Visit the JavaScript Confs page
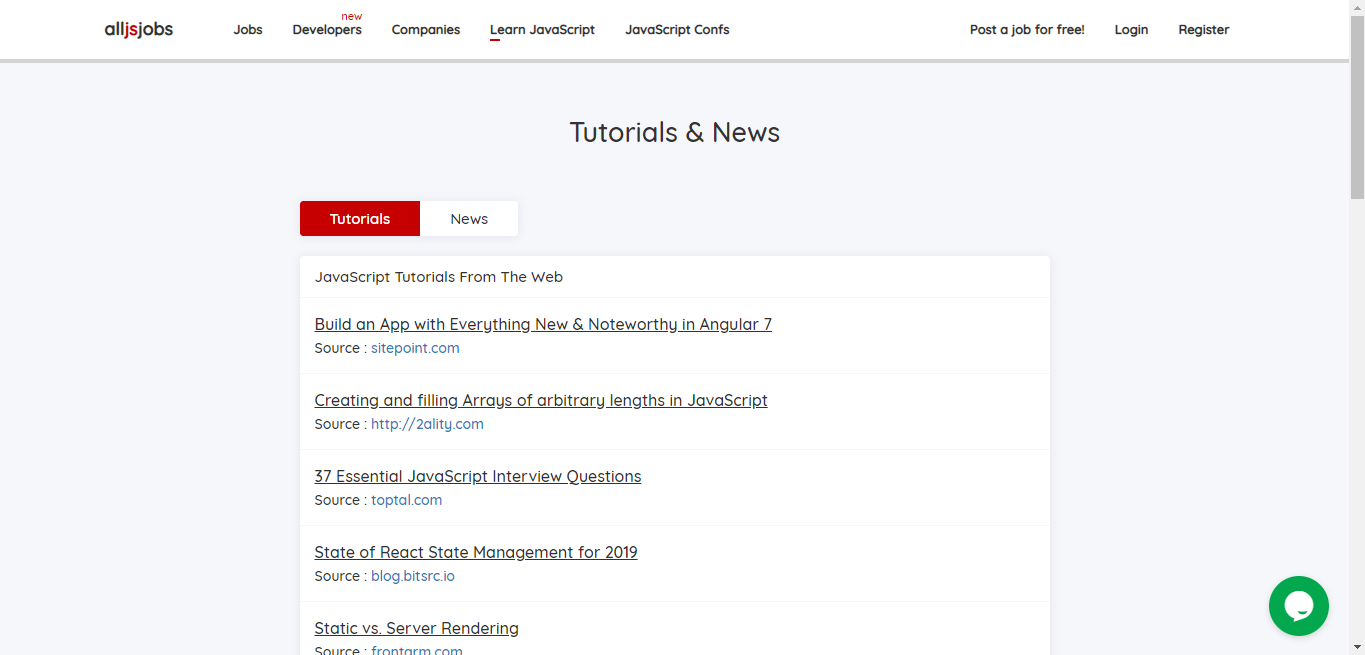1365x655 pixels. 677,29
